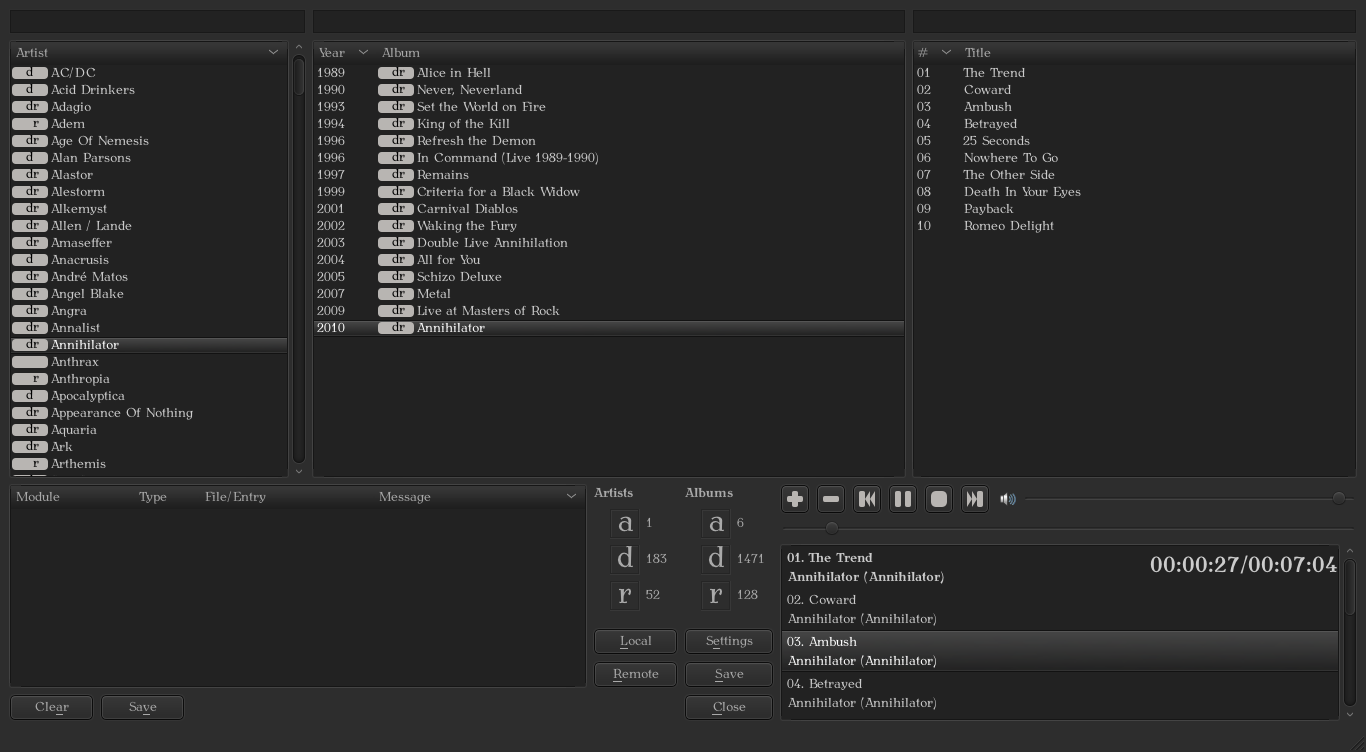The image size is (1366, 752).
Task: Pause playback
Action: tap(903, 499)
